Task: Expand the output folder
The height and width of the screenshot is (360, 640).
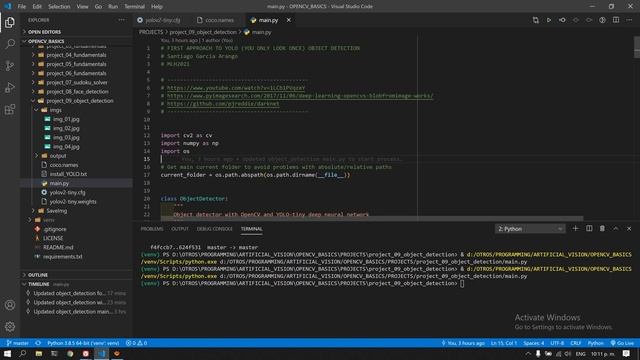Action: click(58, 156)
